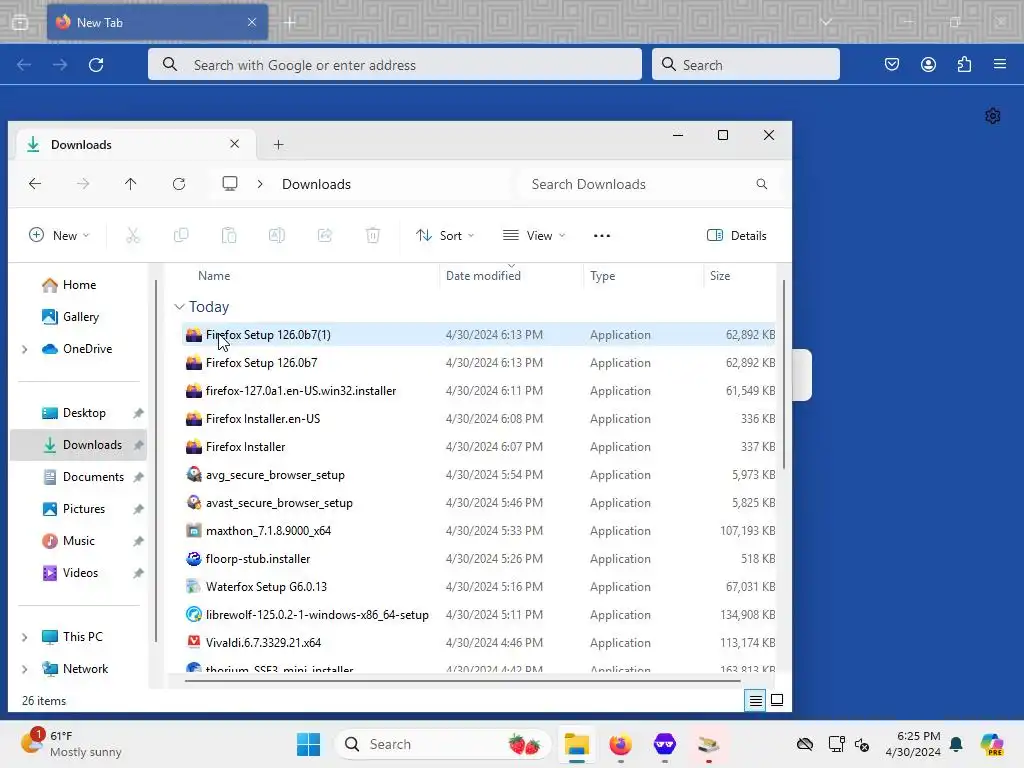This screenshot has height=768, width=1024.
Task: Open a new Firefox tab with plus button
Action: point(290,23)
